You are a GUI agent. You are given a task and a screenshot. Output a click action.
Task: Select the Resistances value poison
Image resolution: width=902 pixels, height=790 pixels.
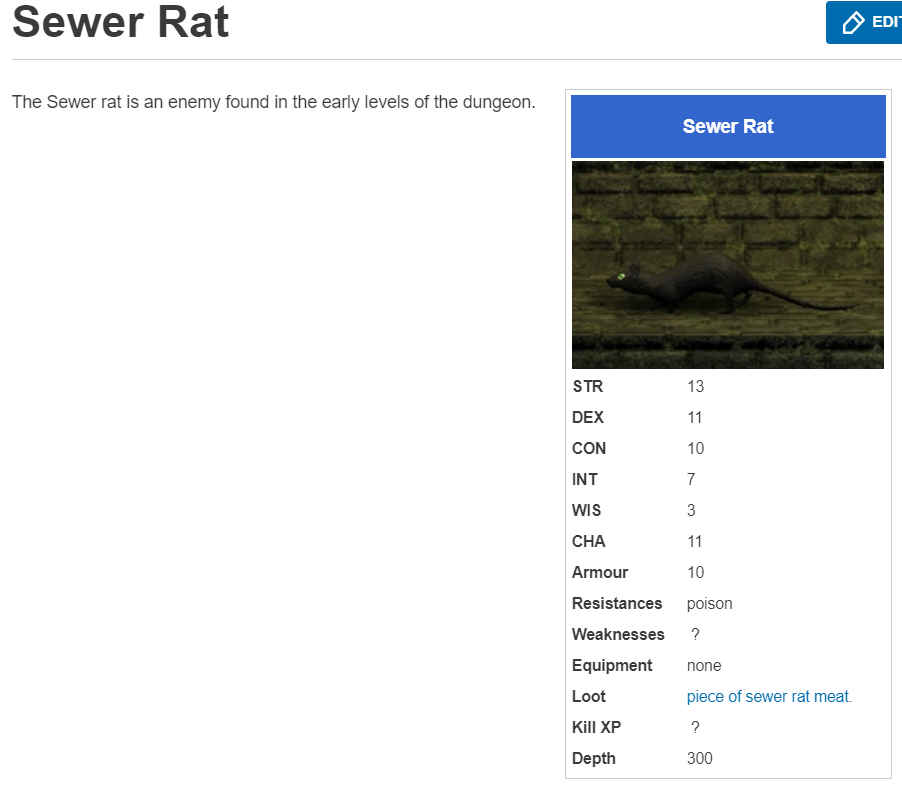pos(710,604)
